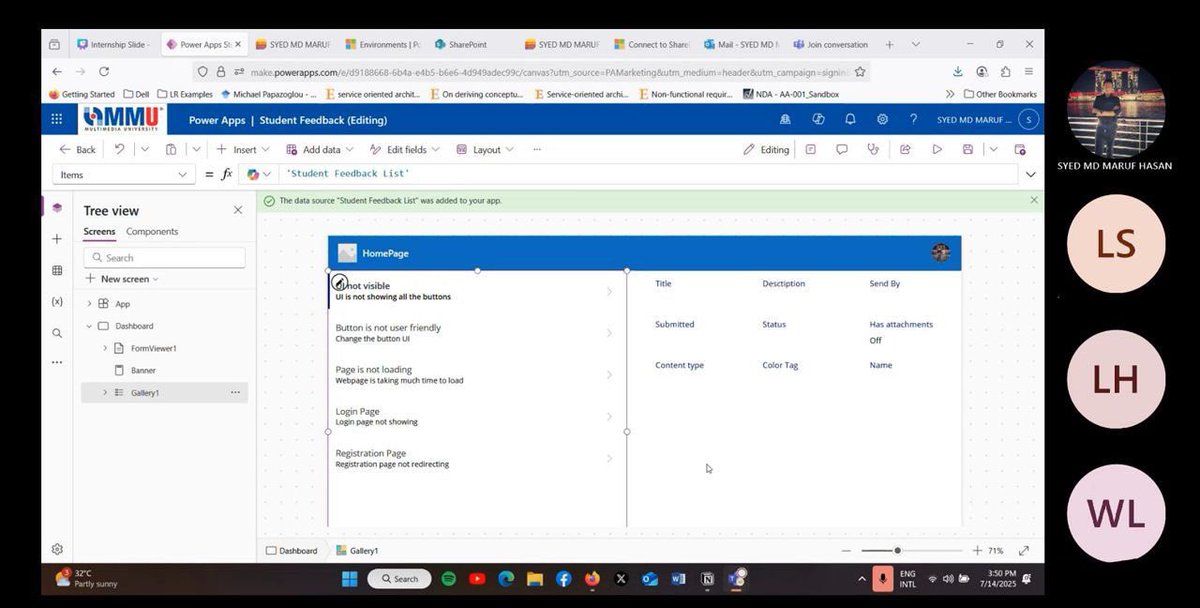Open the comments icon in command bar
Screen dimensions: 1200x608
click(842, 149)
